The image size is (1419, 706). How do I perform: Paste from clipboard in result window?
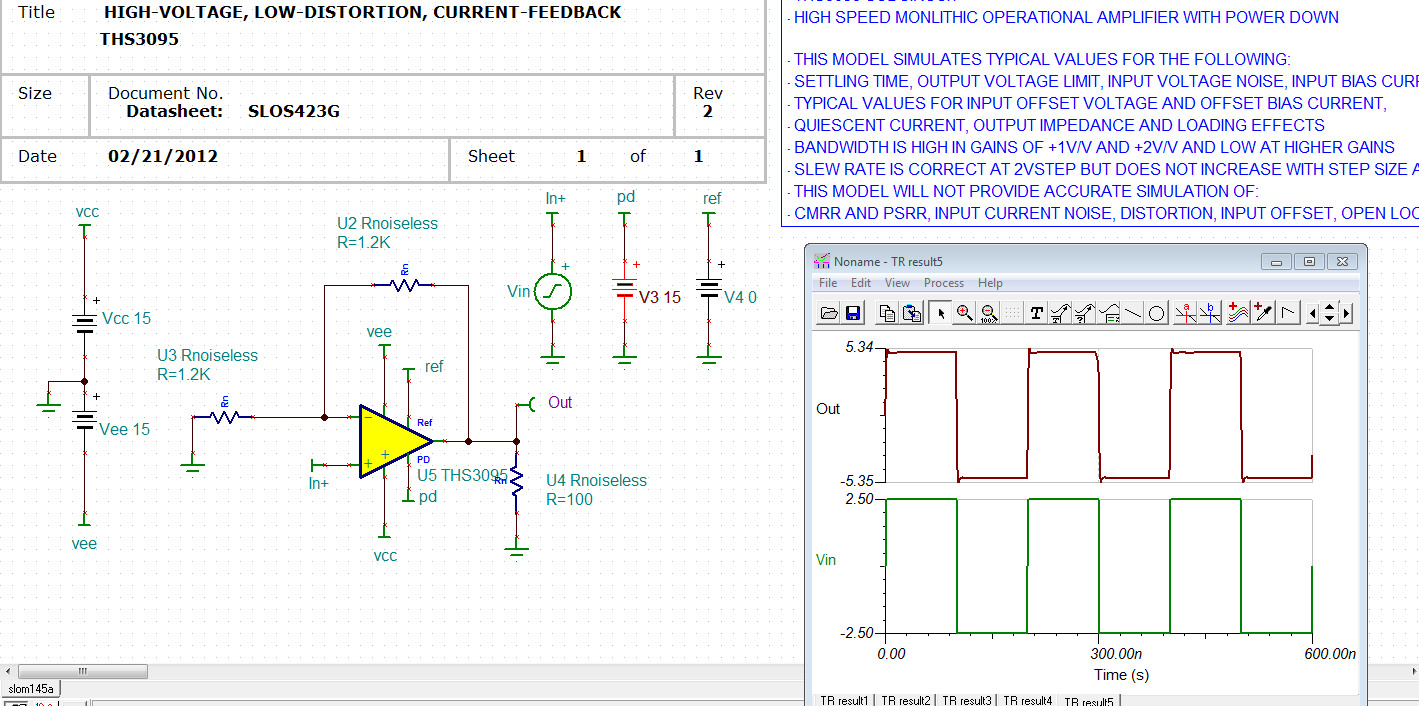point(912,313)
